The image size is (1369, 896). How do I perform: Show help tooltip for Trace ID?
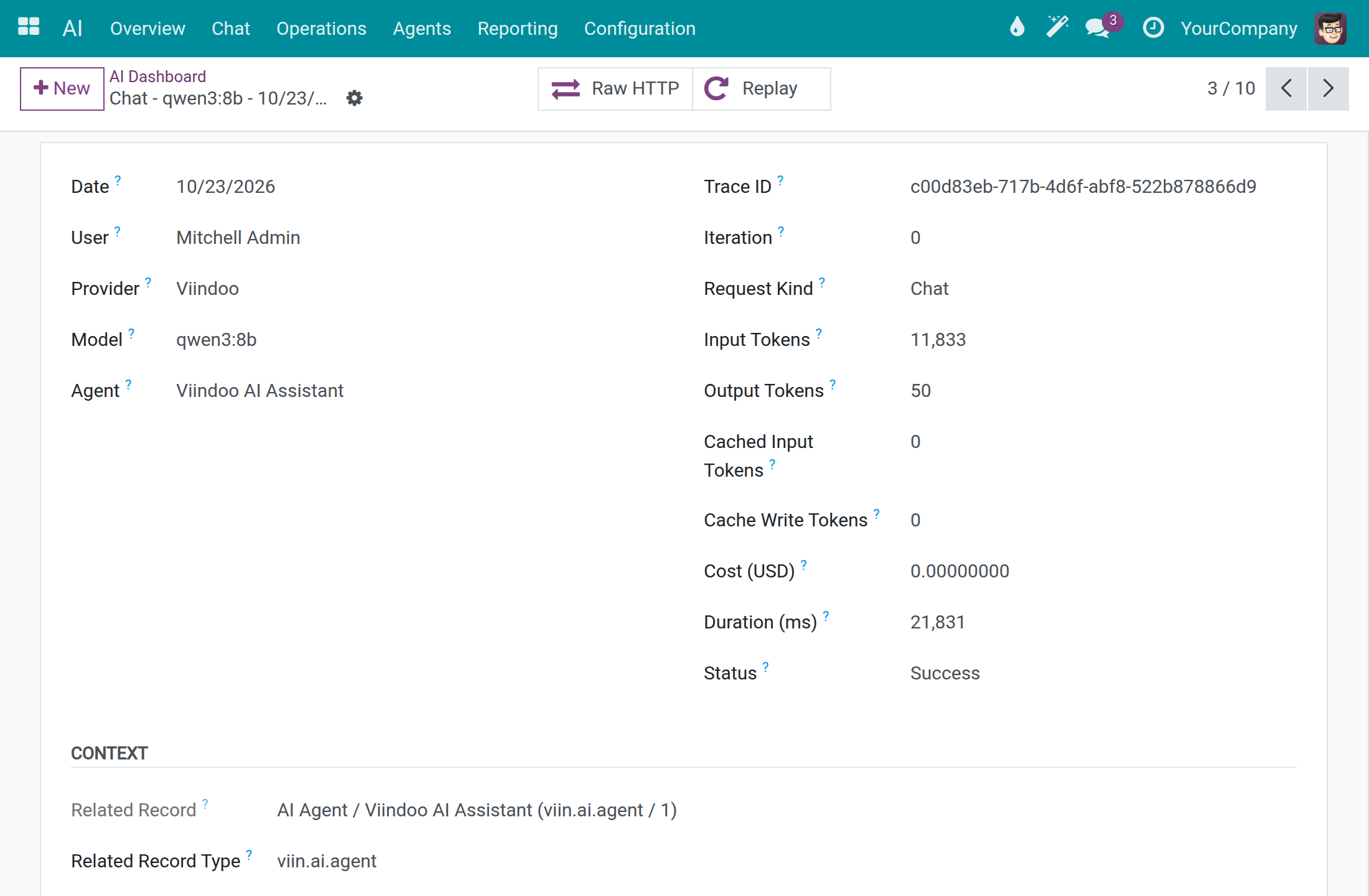point(780,180)
